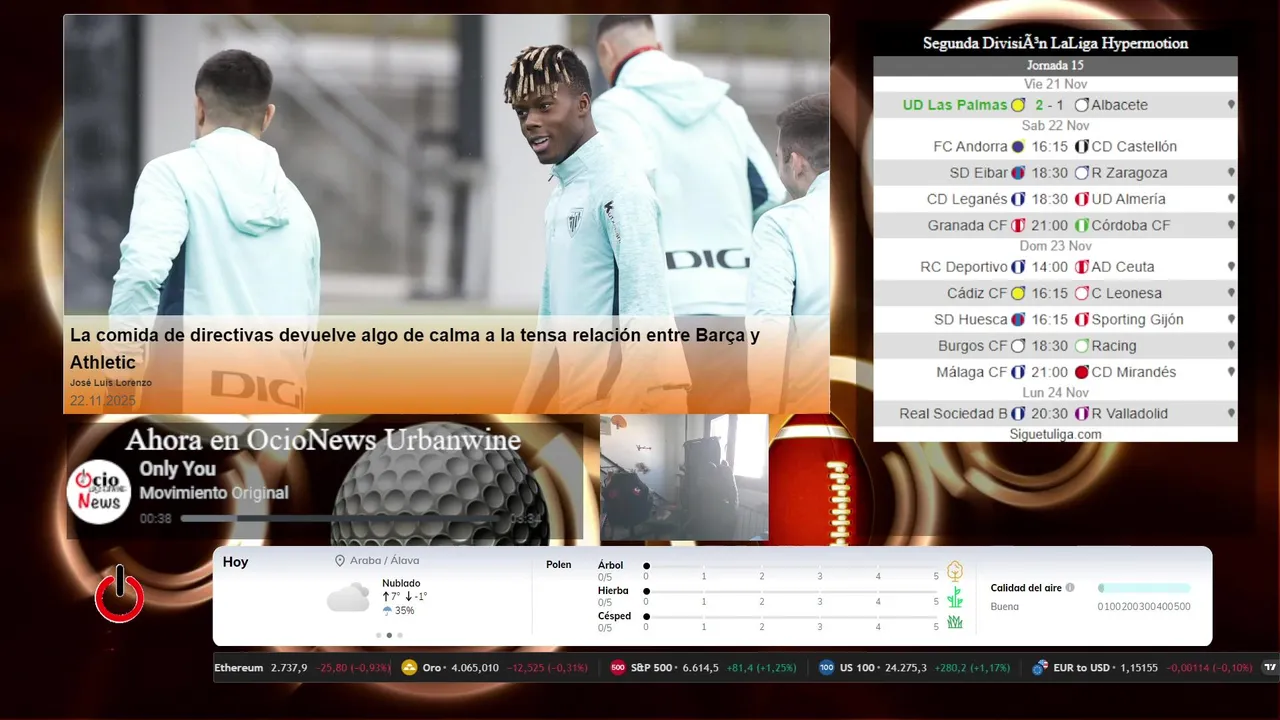Click the Hierba pollen plant icon

[955, 597]
